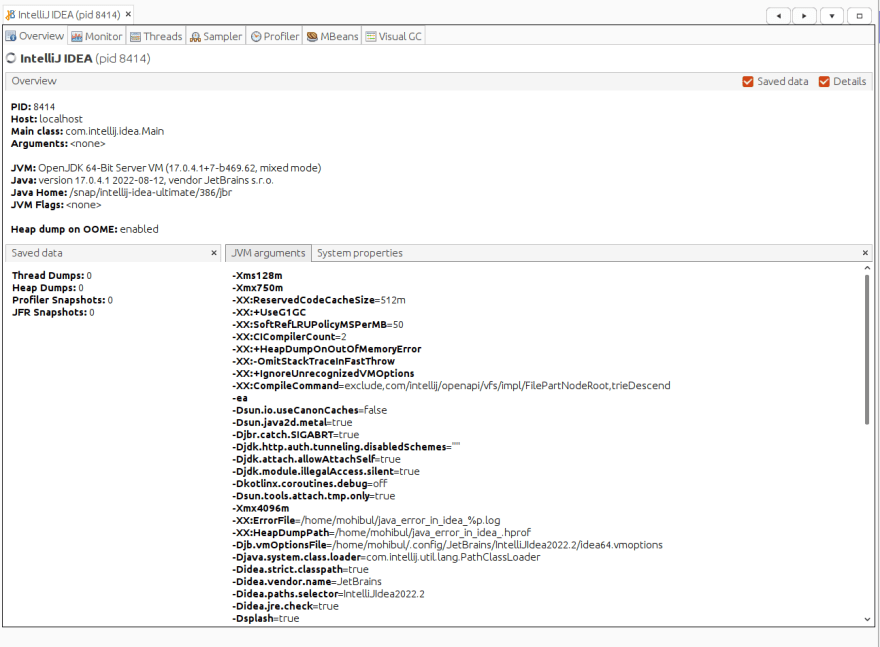The height and width of the screenshot is (647, 880).
Task: Click the loading spinner beside IntelliJ IDEA title
Action: pos(11,58)
